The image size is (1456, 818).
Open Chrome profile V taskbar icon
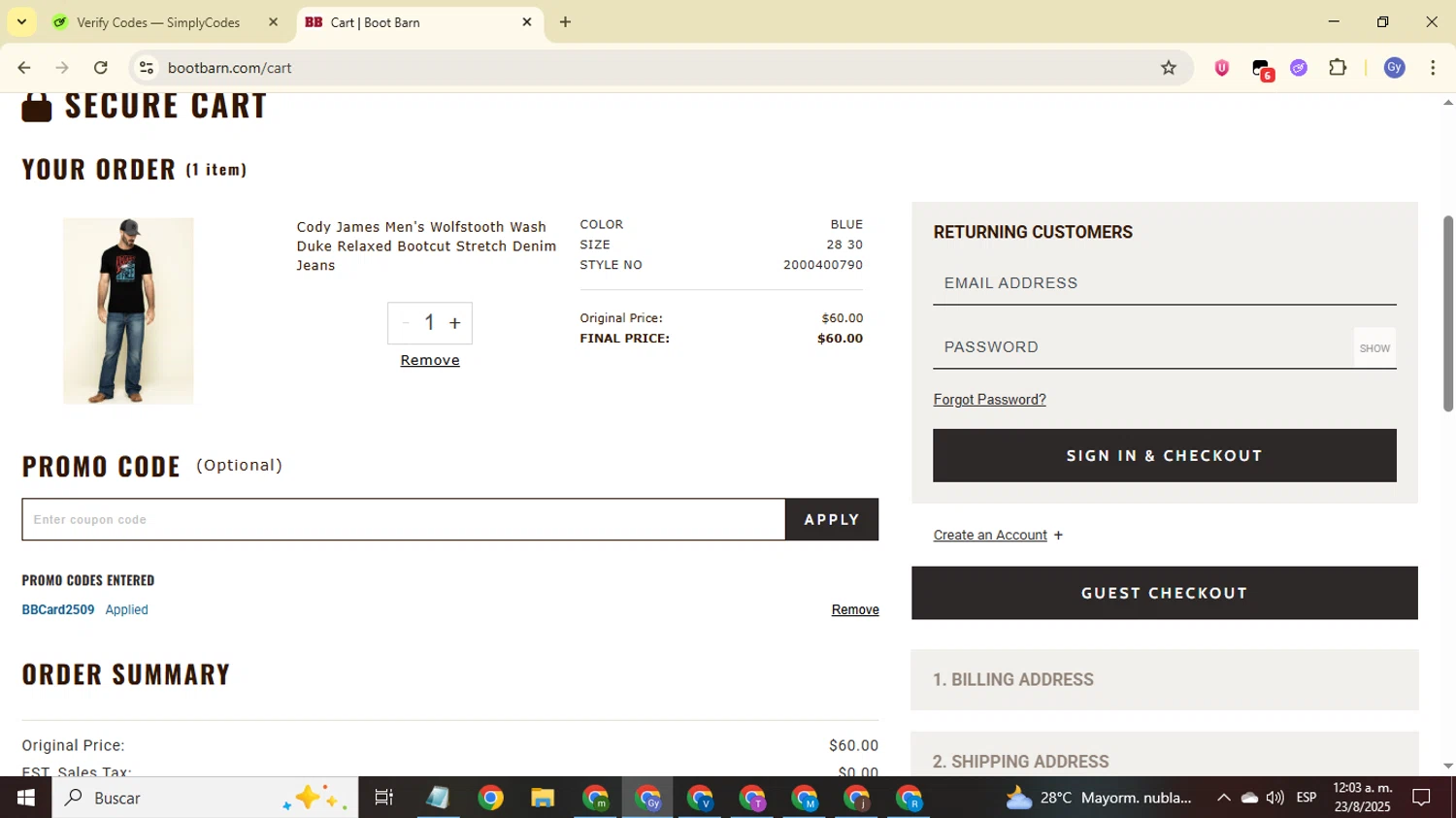700,798
